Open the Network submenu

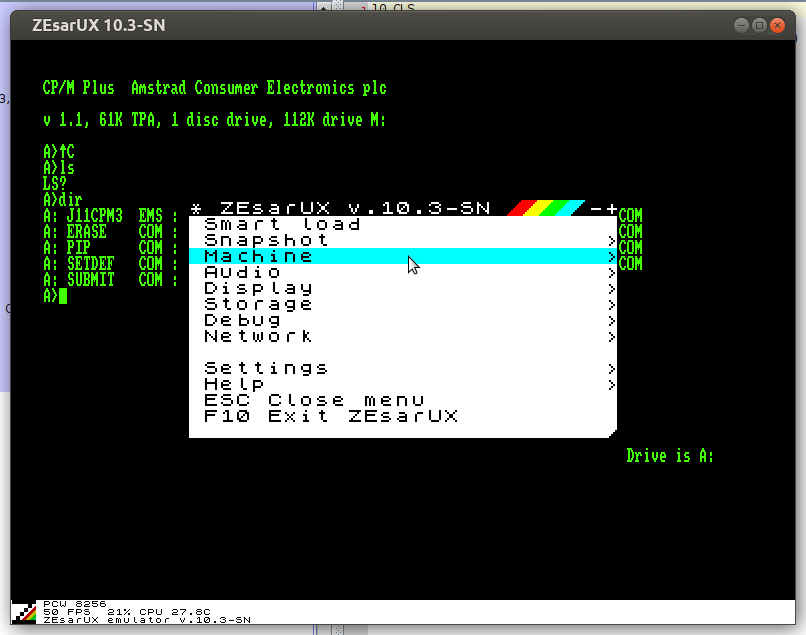click(402, 336)
